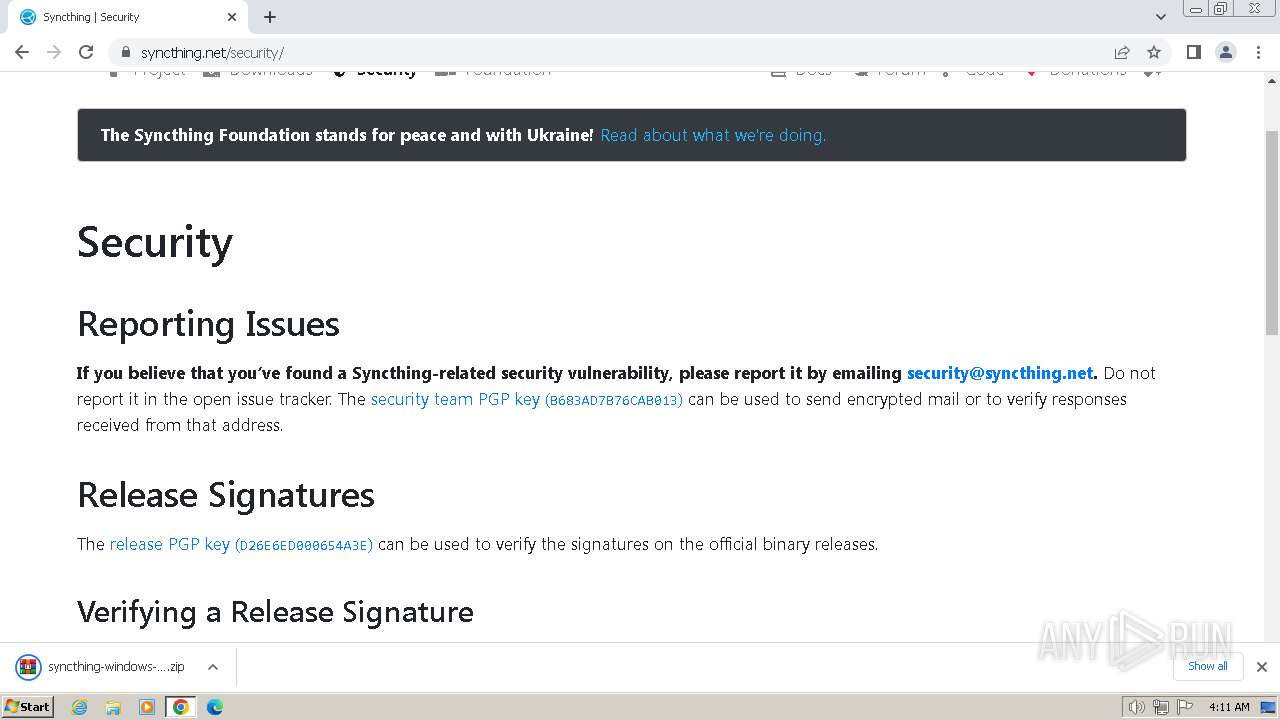Image resolution: width=1280 pixels, height=720 pixels.
Task: Click Show all downloads button
Action: [1208, 666]
